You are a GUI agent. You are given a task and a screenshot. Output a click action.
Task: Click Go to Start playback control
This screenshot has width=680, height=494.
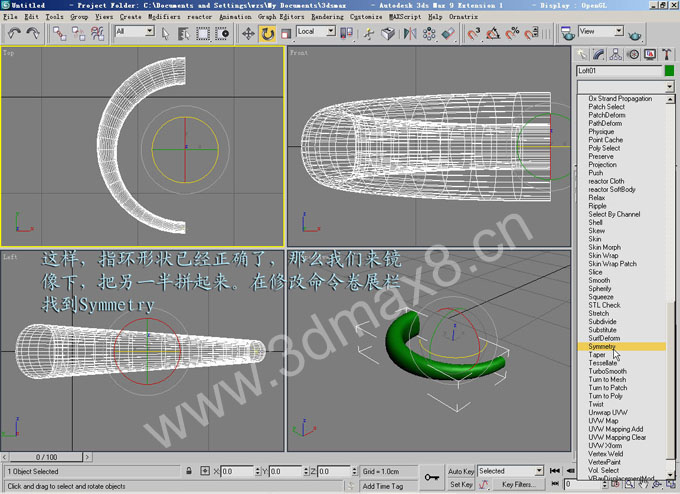click(x=555, y=471)
